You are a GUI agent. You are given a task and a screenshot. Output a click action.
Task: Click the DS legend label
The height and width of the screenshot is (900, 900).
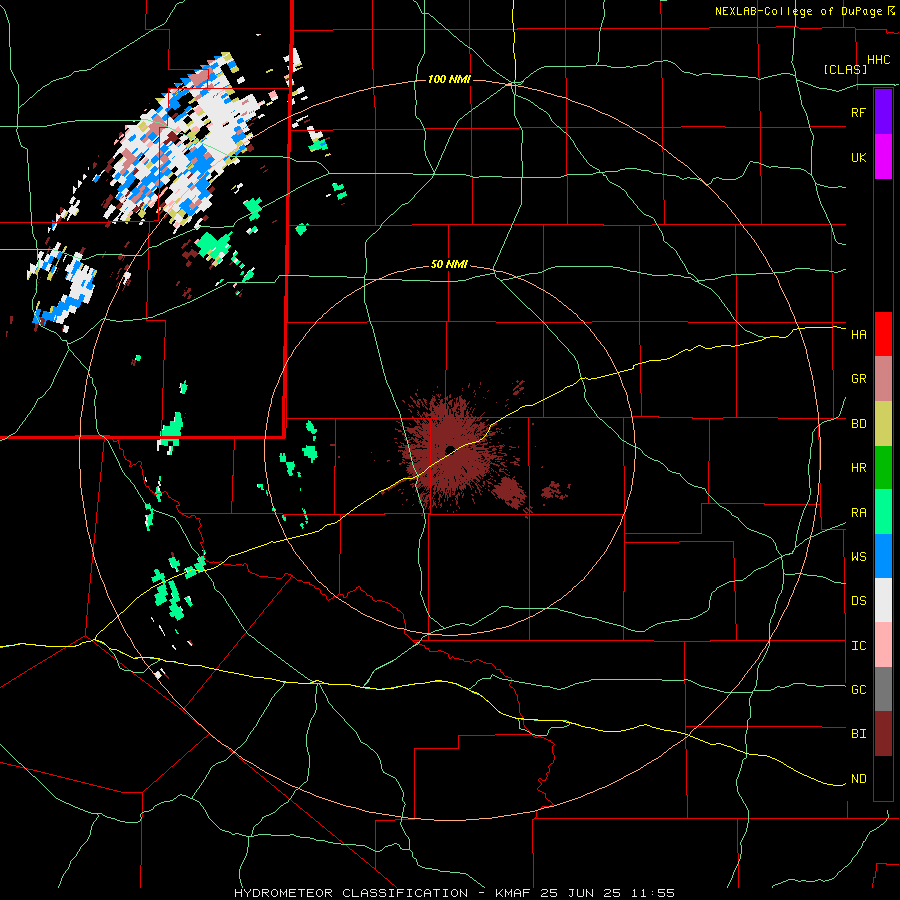point(859,601)
